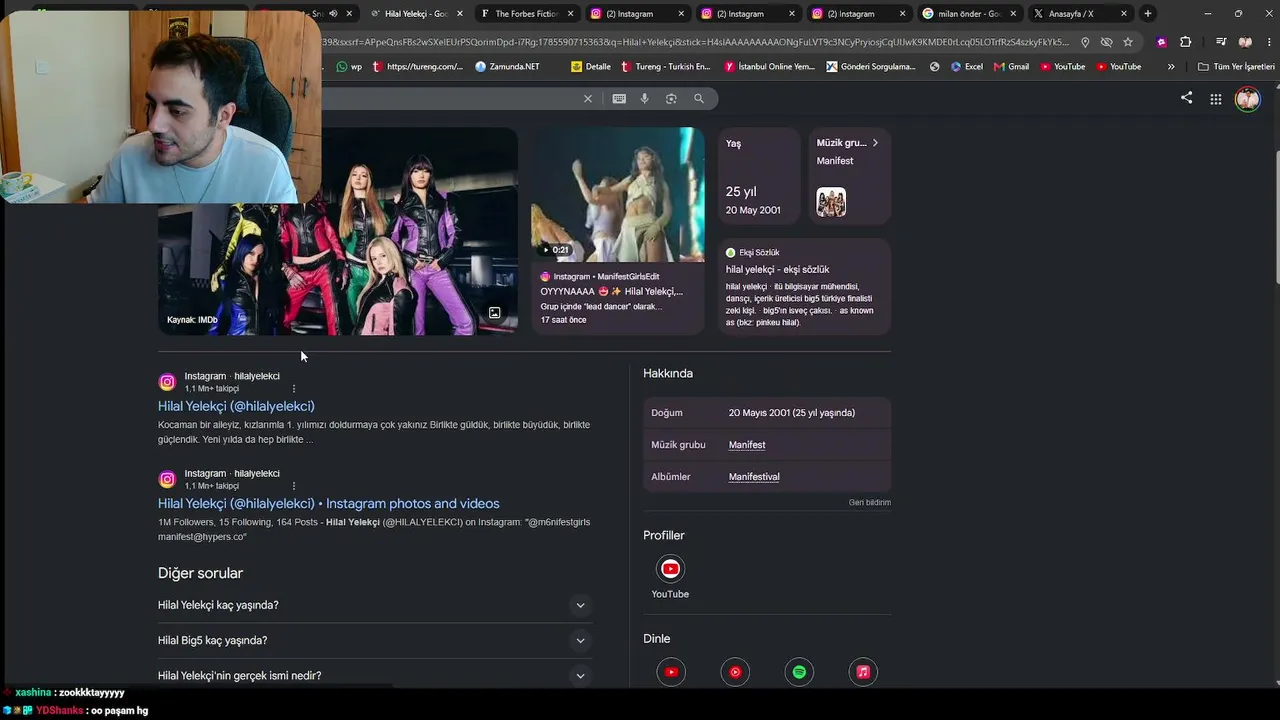The width and height of the screenshot is (1280, 720).
Task: Click the purple extension icon in toolbar
Action: (x=1161, y=42)
